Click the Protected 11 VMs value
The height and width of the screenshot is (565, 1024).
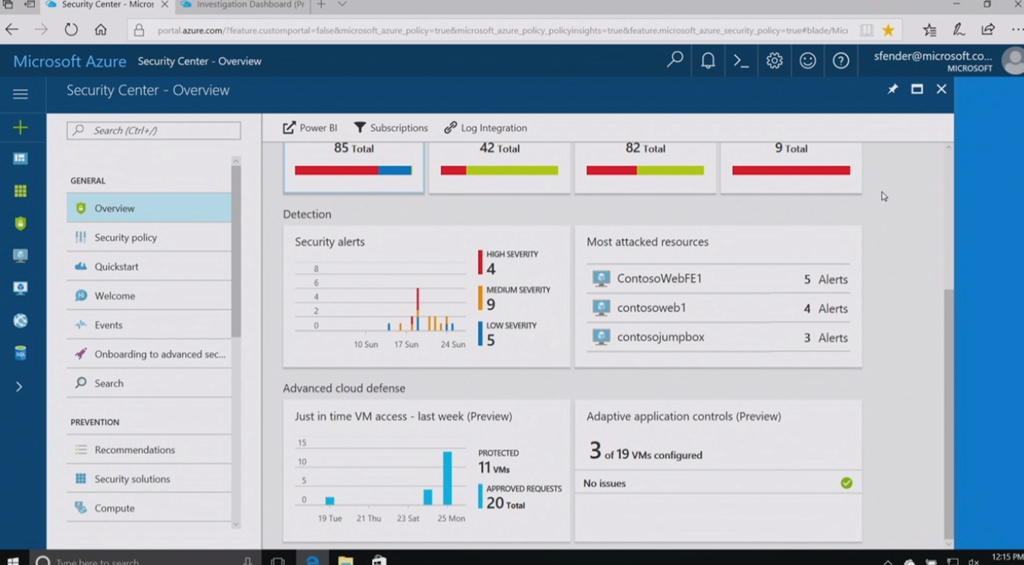coord(494,468)
